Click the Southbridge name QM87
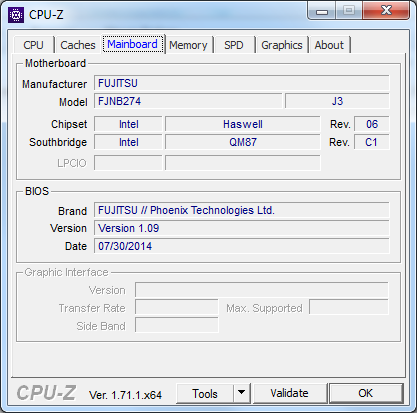Screen dimensions: 417x413 point(243,142)
